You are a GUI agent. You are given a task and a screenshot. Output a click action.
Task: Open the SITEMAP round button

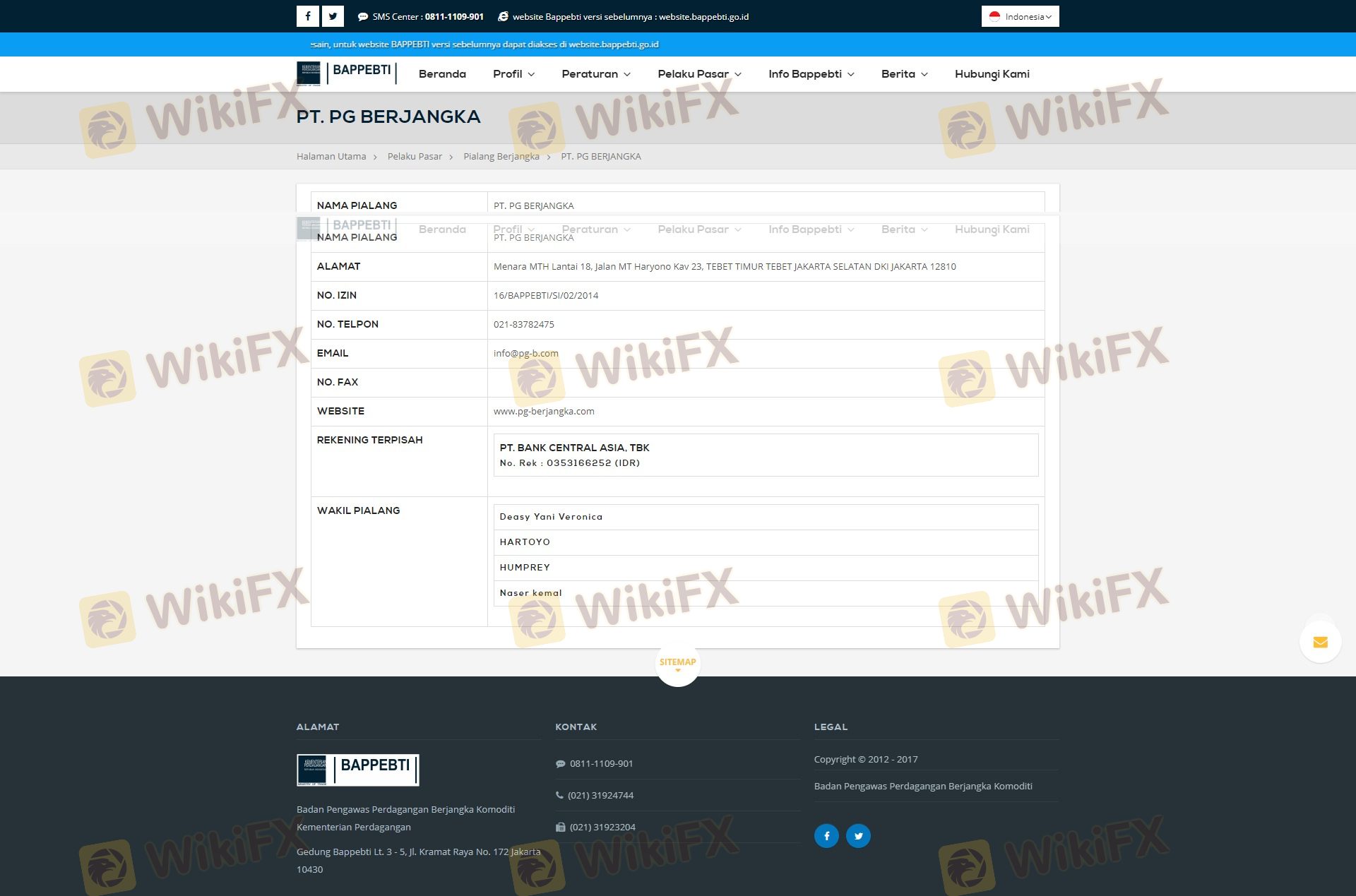pos(677,664)
